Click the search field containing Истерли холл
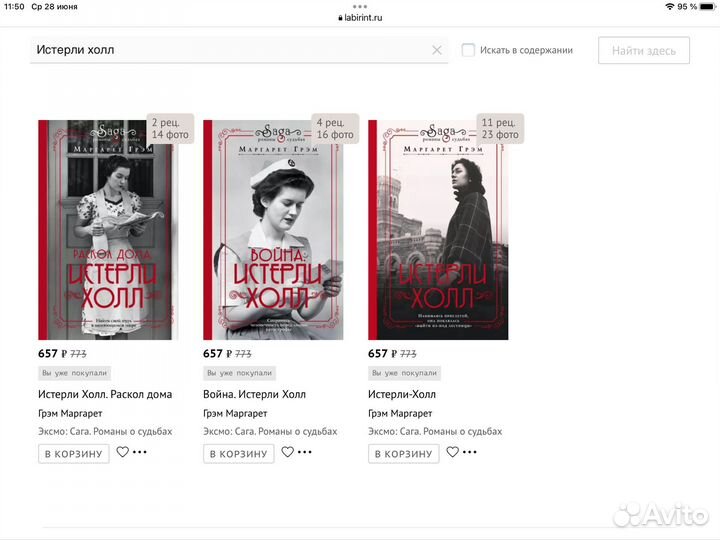720x540 pixels. [230, 50]
